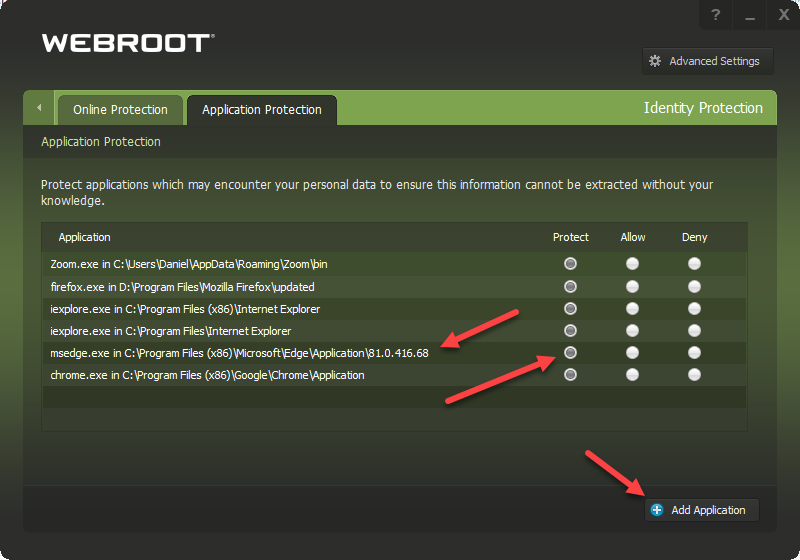The height and width of the screenshot is (560, 800).
Task: Click the Deny column header
Action: tap(694, 237)
